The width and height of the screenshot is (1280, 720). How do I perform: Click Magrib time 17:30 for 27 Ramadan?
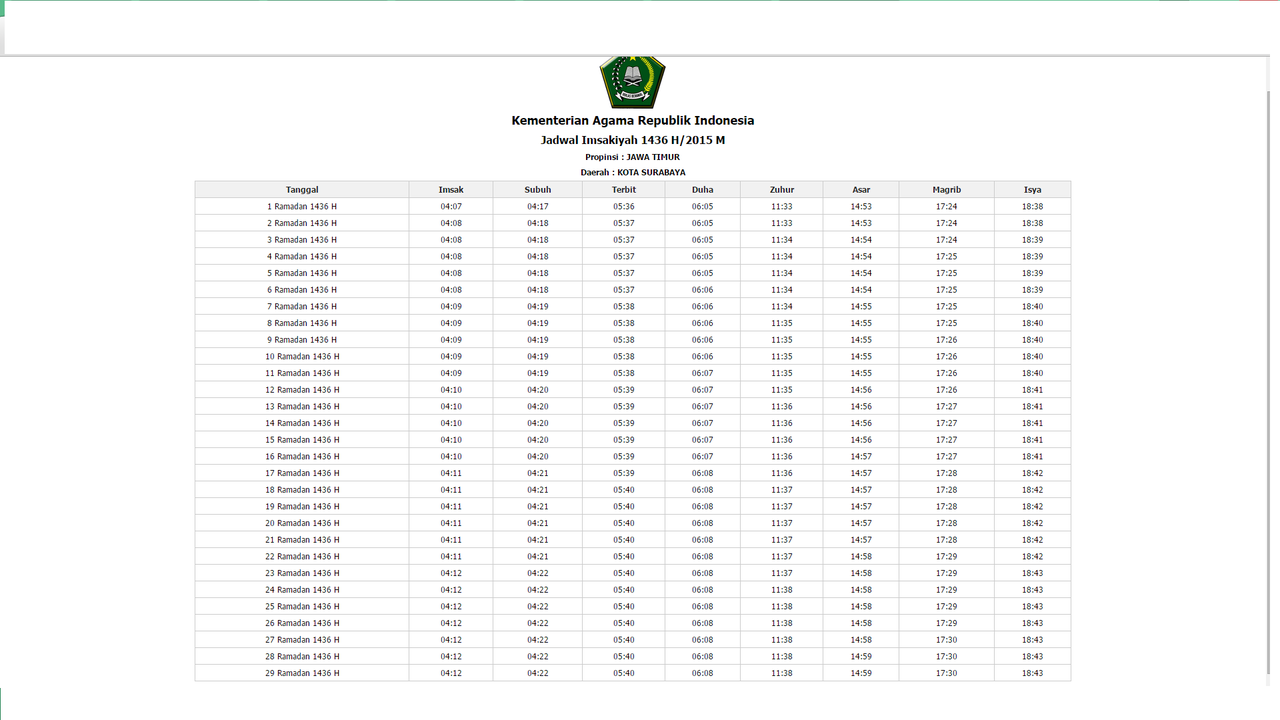[947, 640]
